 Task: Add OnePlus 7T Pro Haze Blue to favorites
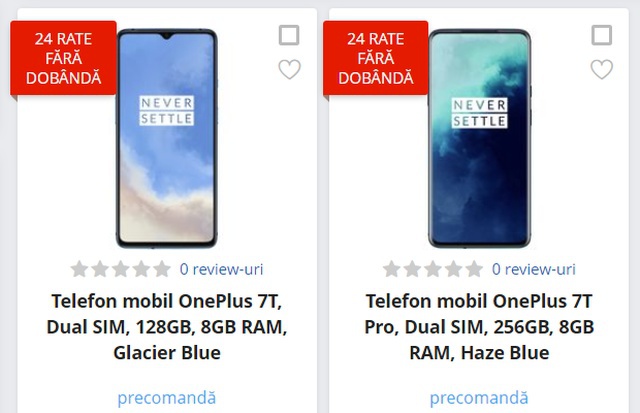602,69
